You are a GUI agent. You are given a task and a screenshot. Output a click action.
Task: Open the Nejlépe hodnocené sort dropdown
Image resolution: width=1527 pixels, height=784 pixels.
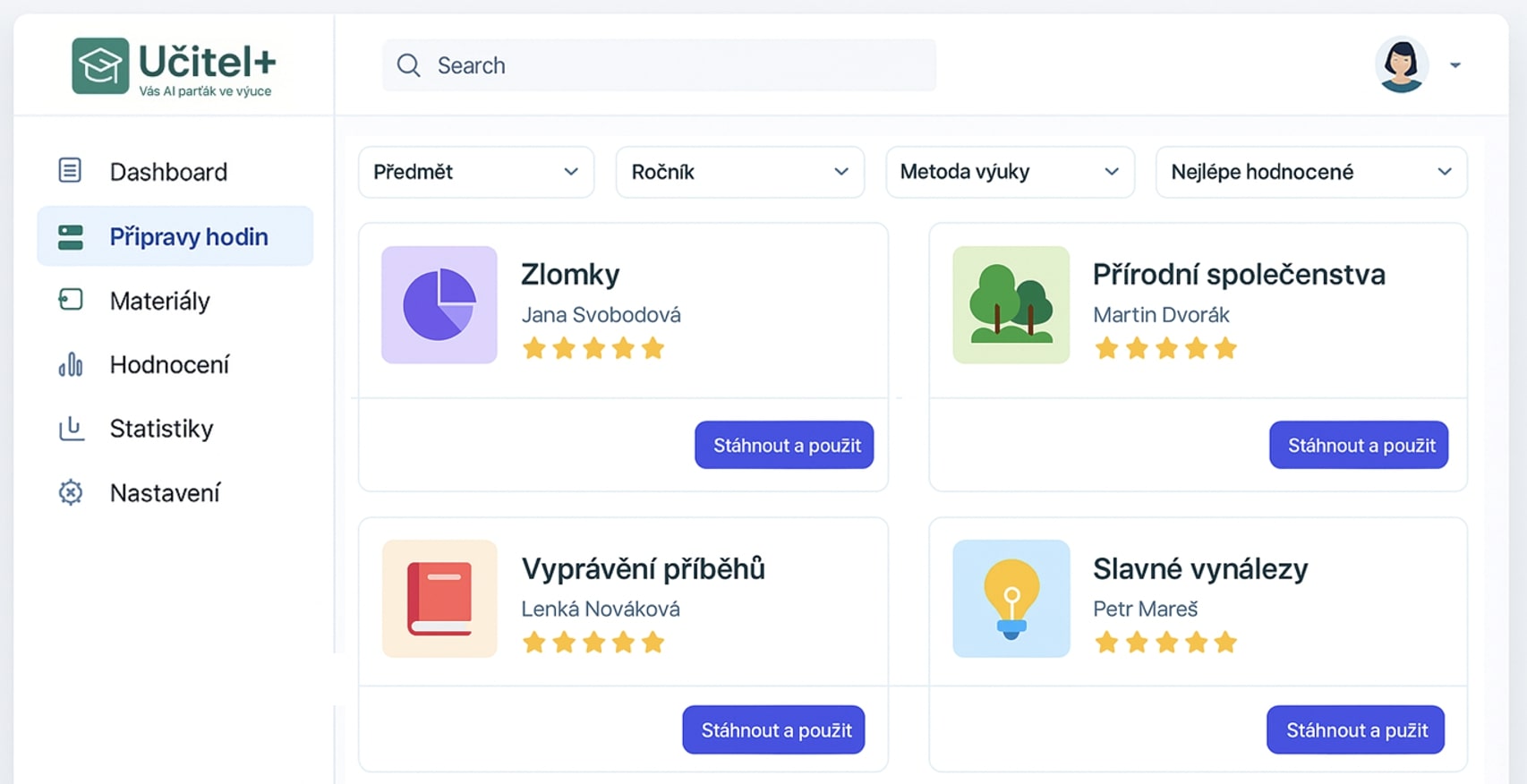[x=1310, y=172]
